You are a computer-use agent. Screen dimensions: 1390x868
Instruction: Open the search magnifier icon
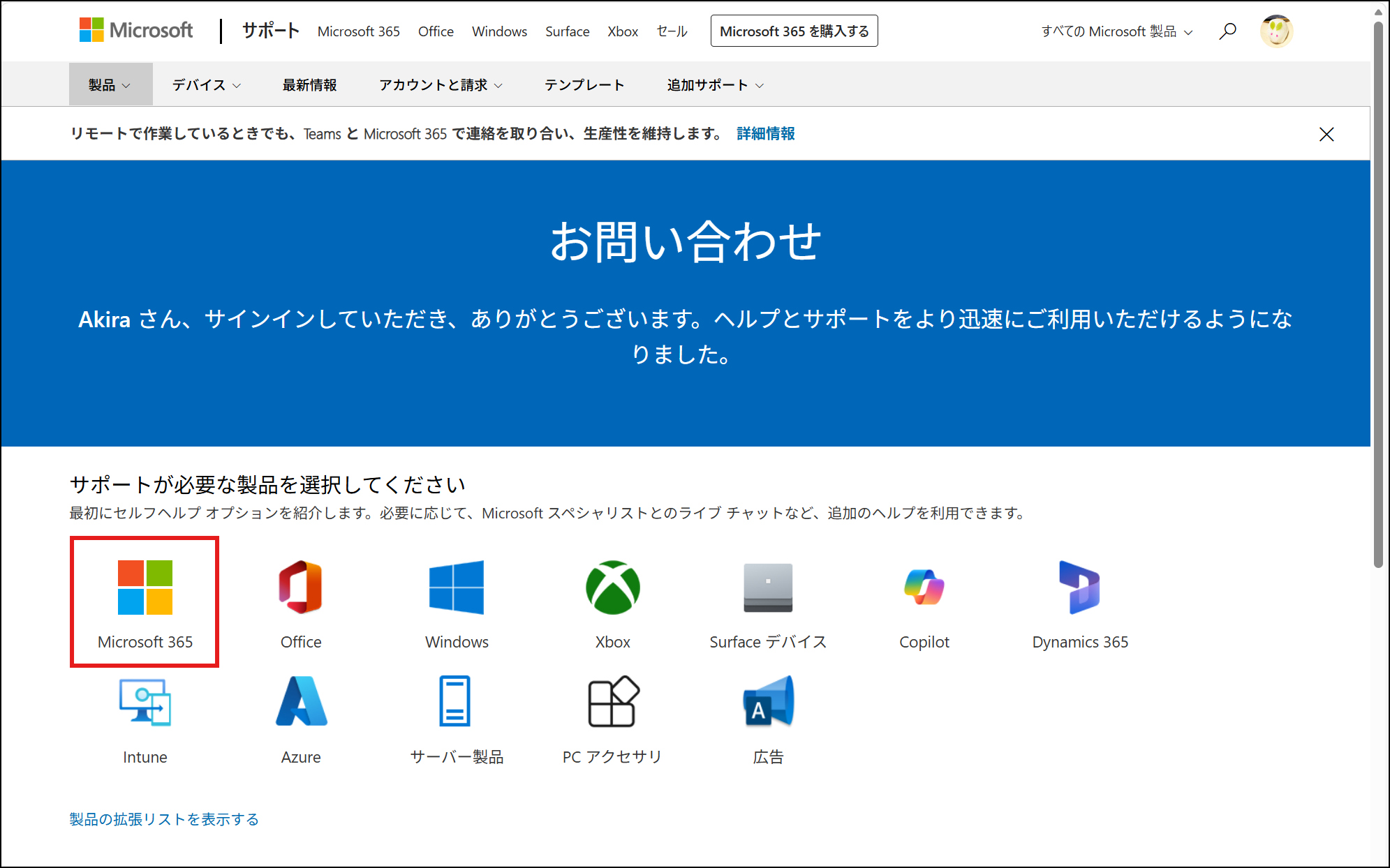tap(1227, 31)
